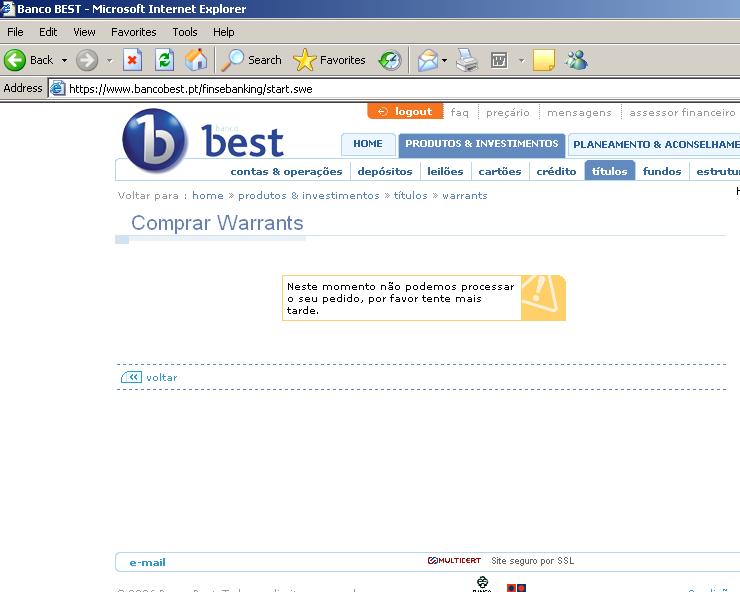740x592 pixels.
Task: Open the Favorites menu
Action: (134, 32)
